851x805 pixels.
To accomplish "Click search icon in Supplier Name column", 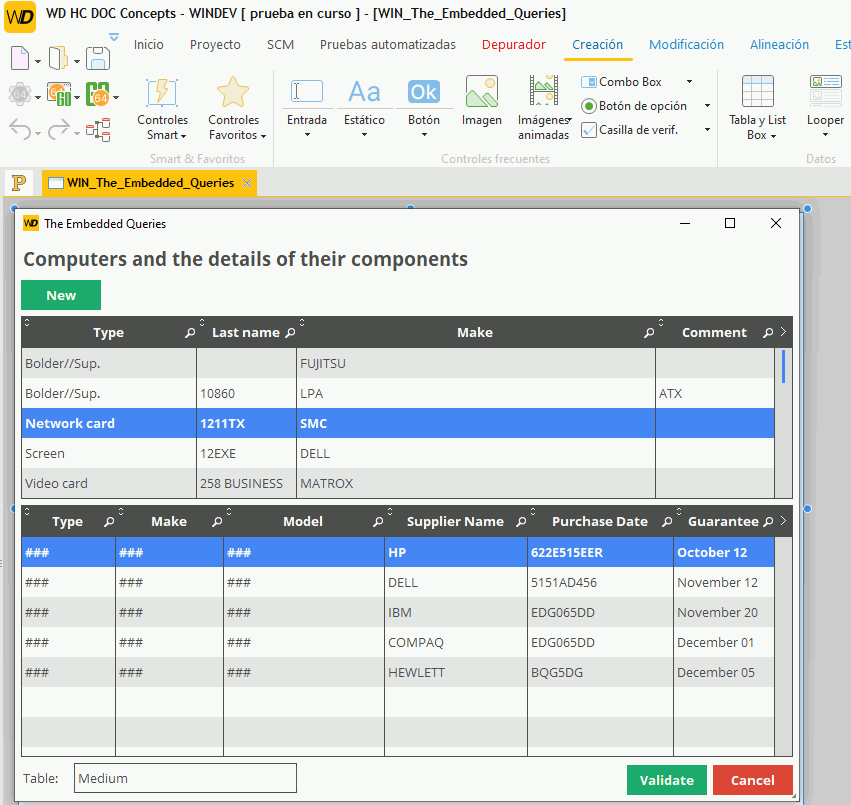I will pyautogui.click(x=521, y=522).
